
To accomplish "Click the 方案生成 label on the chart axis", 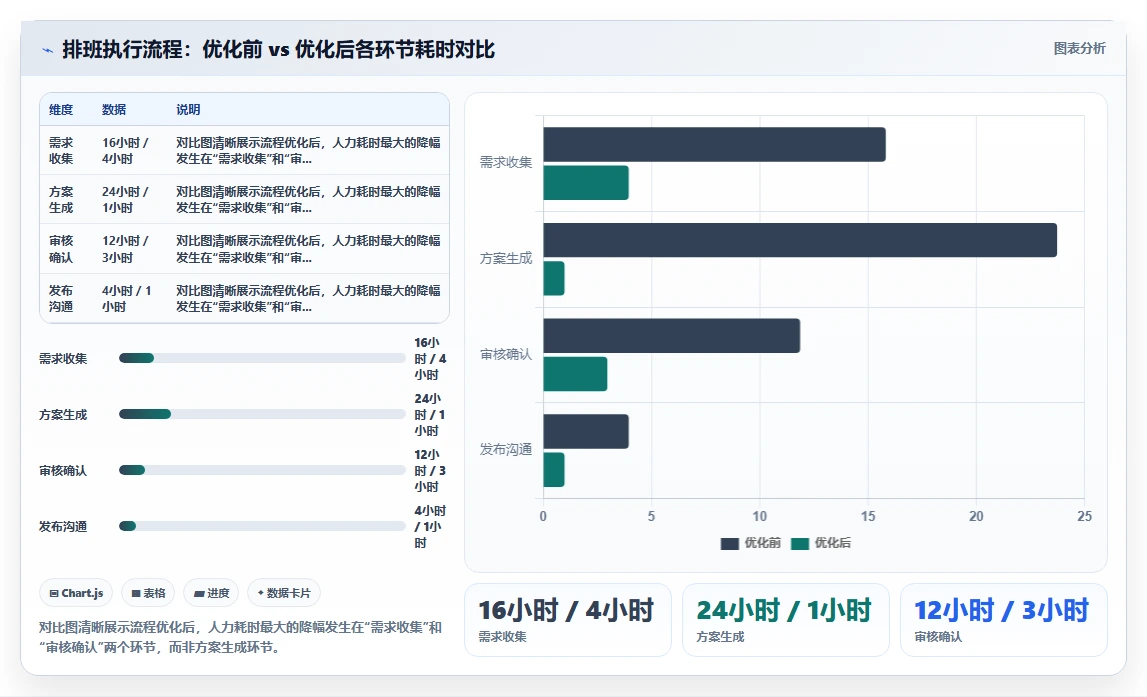I will (x=505, y=258).
